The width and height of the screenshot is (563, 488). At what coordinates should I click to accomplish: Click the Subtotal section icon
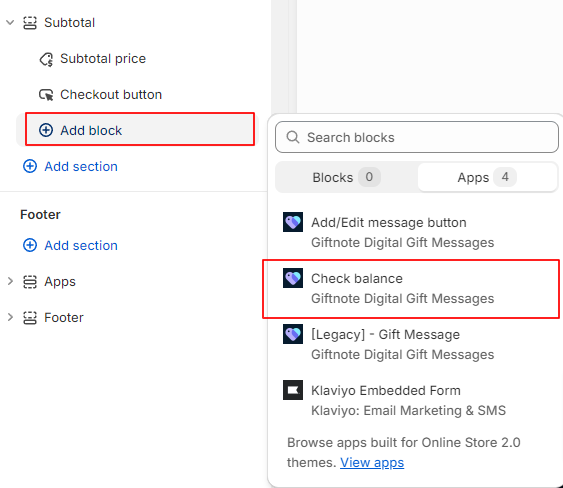(30, 23)
